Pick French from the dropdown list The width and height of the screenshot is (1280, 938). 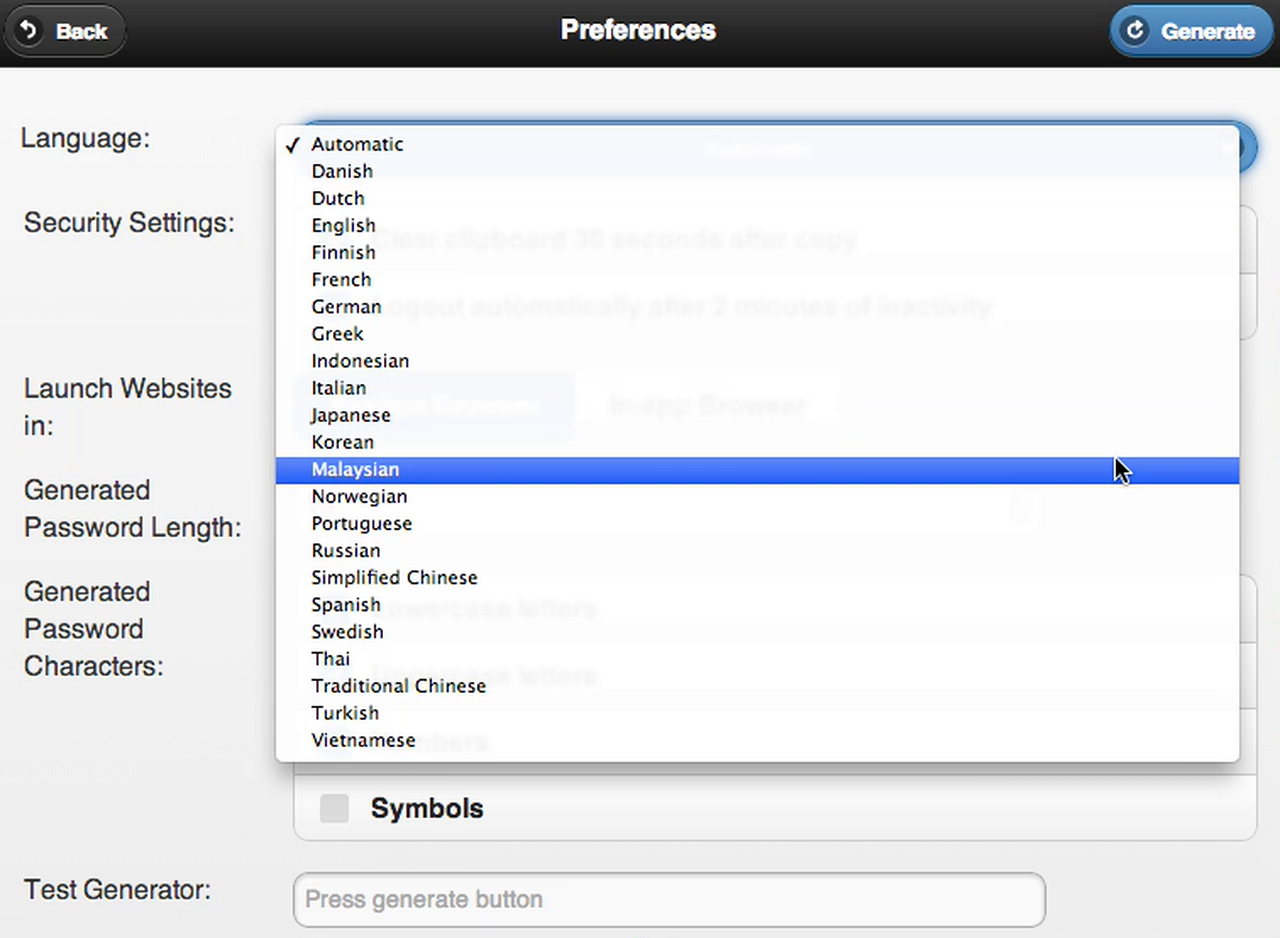(341, 279)
